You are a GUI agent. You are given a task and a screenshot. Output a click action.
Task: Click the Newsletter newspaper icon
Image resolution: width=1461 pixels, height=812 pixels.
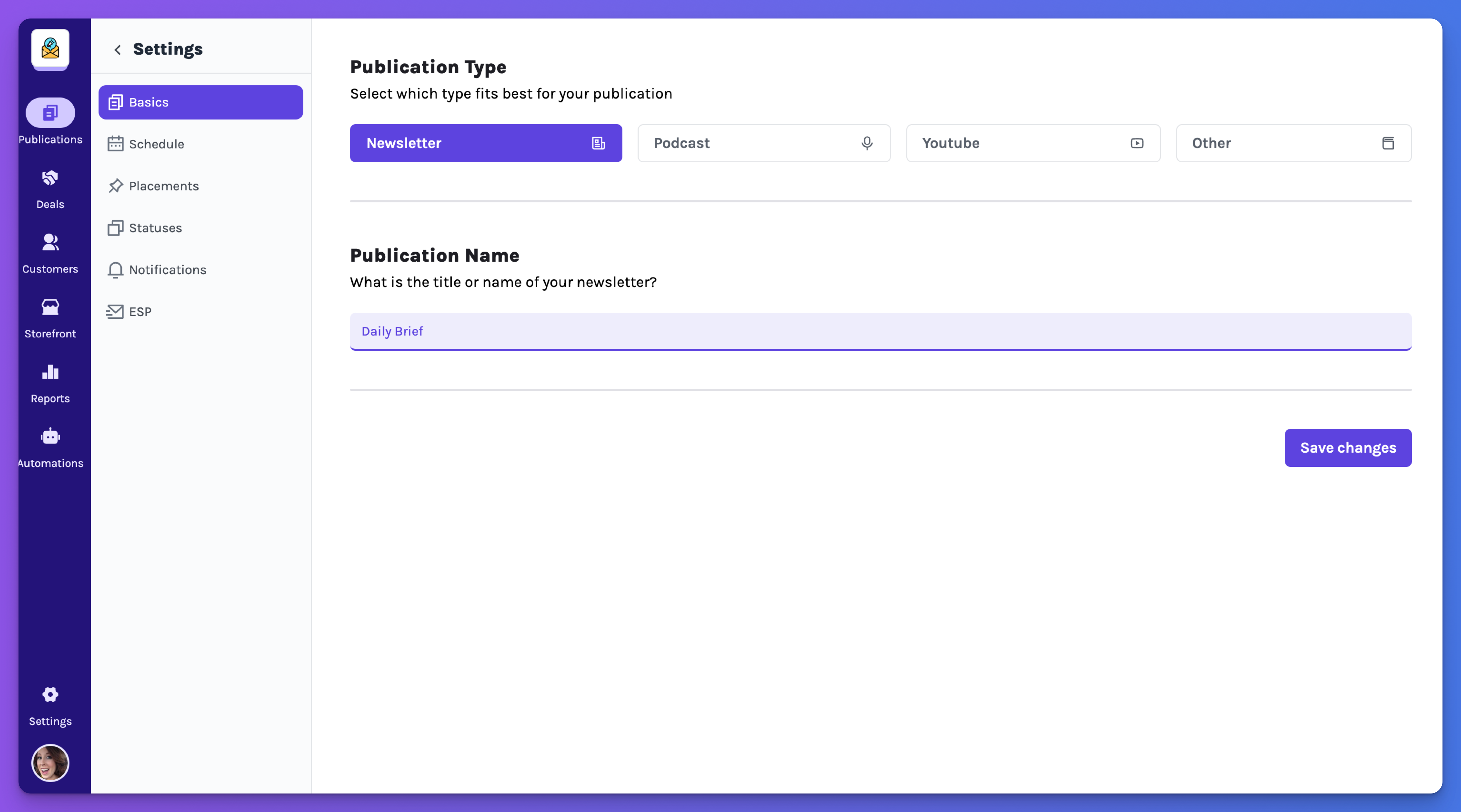(x=598, y=143)
